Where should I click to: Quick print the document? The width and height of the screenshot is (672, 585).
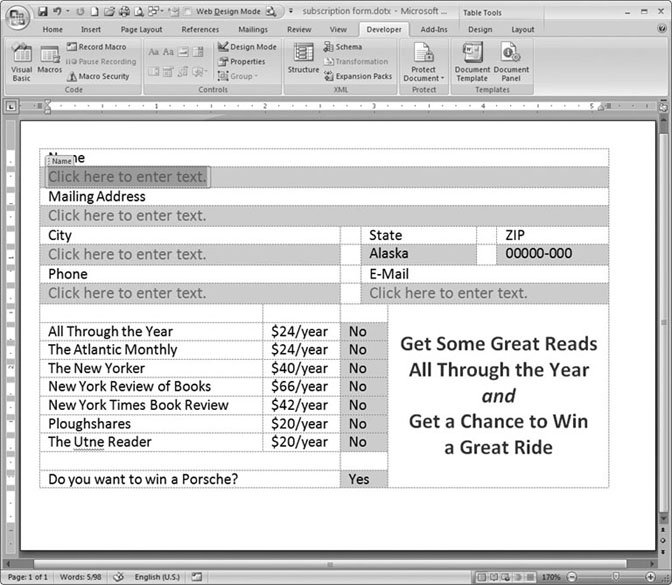[124, 12]
